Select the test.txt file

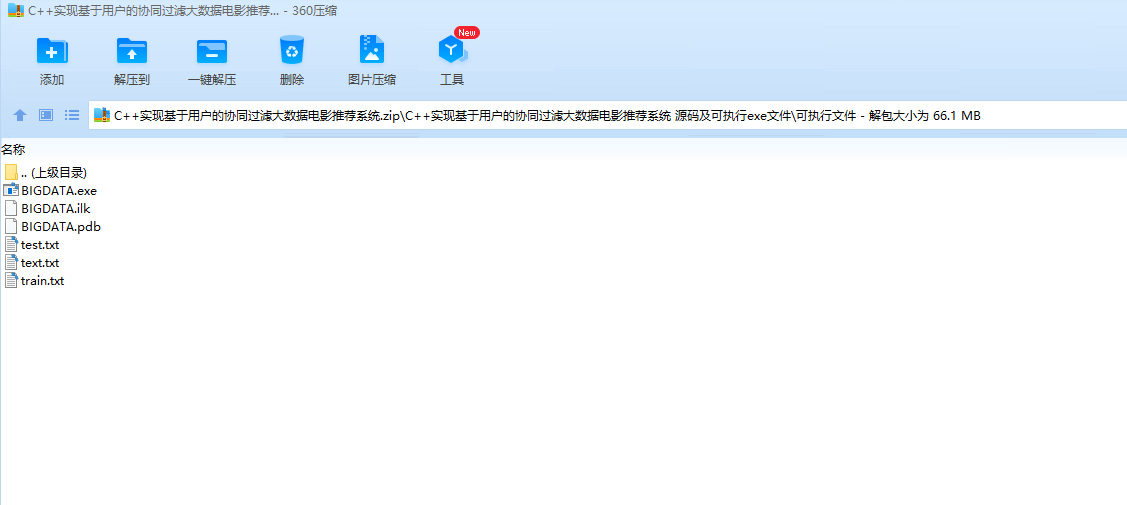(32, 245)
